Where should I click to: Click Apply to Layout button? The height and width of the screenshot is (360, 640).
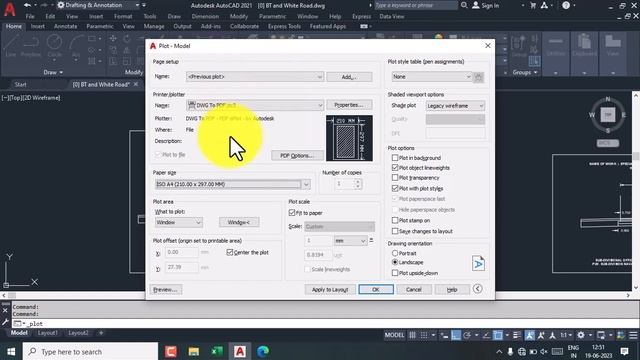(x=330, y=289)
